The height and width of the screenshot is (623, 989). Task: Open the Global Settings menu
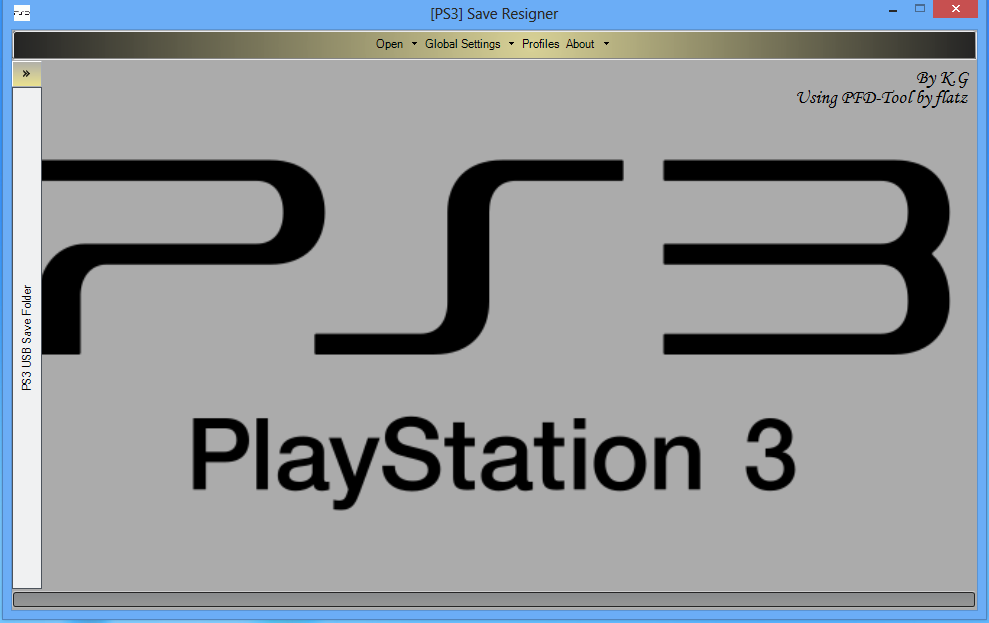click(463, 44)
